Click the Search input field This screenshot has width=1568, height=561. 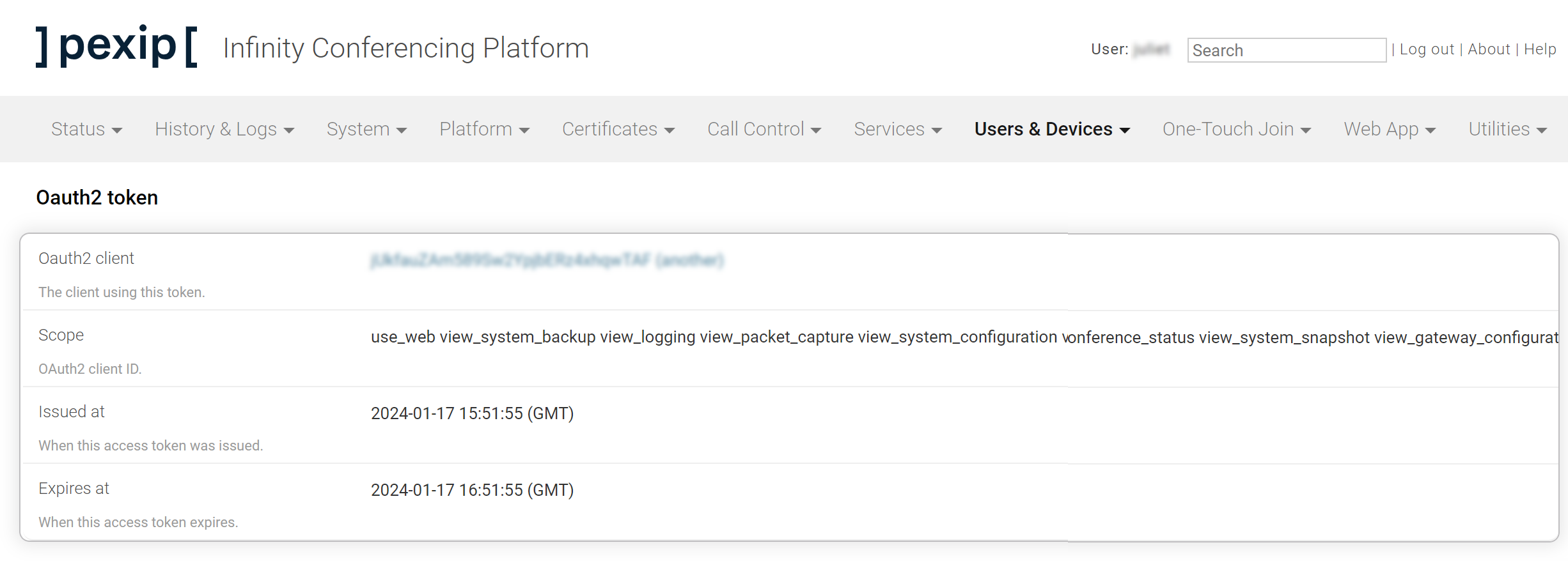tap(1286, 50)
